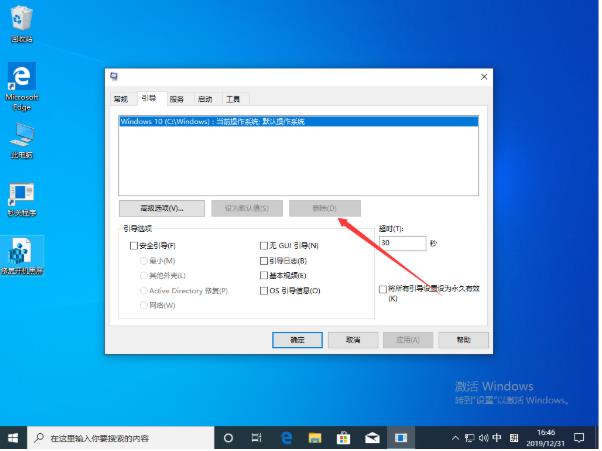The height and width of the screenshot is (451, 602).
Task: Open the Recycle Bin desktop icon
Action: coord(22,23)
